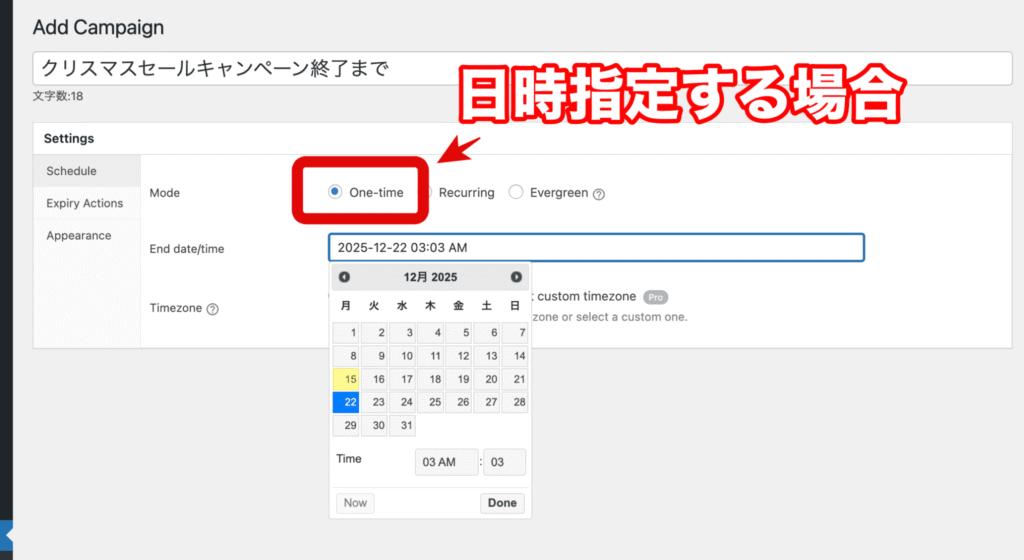Edit the campaign title field
1024x560 pixels.
coord(522,69)
